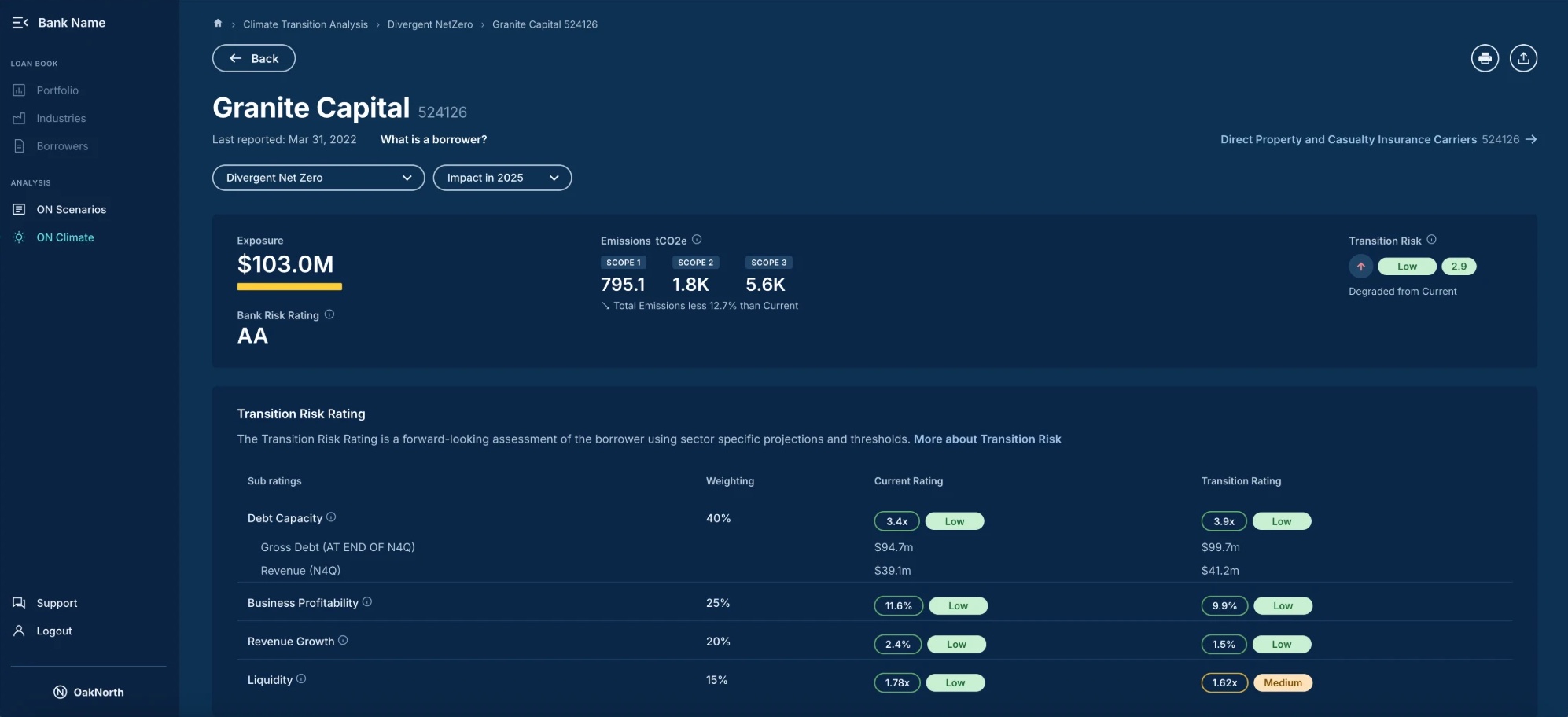Click Divergent NetZero breadcrumb
1568x717 pixels.
pos(430,24)
